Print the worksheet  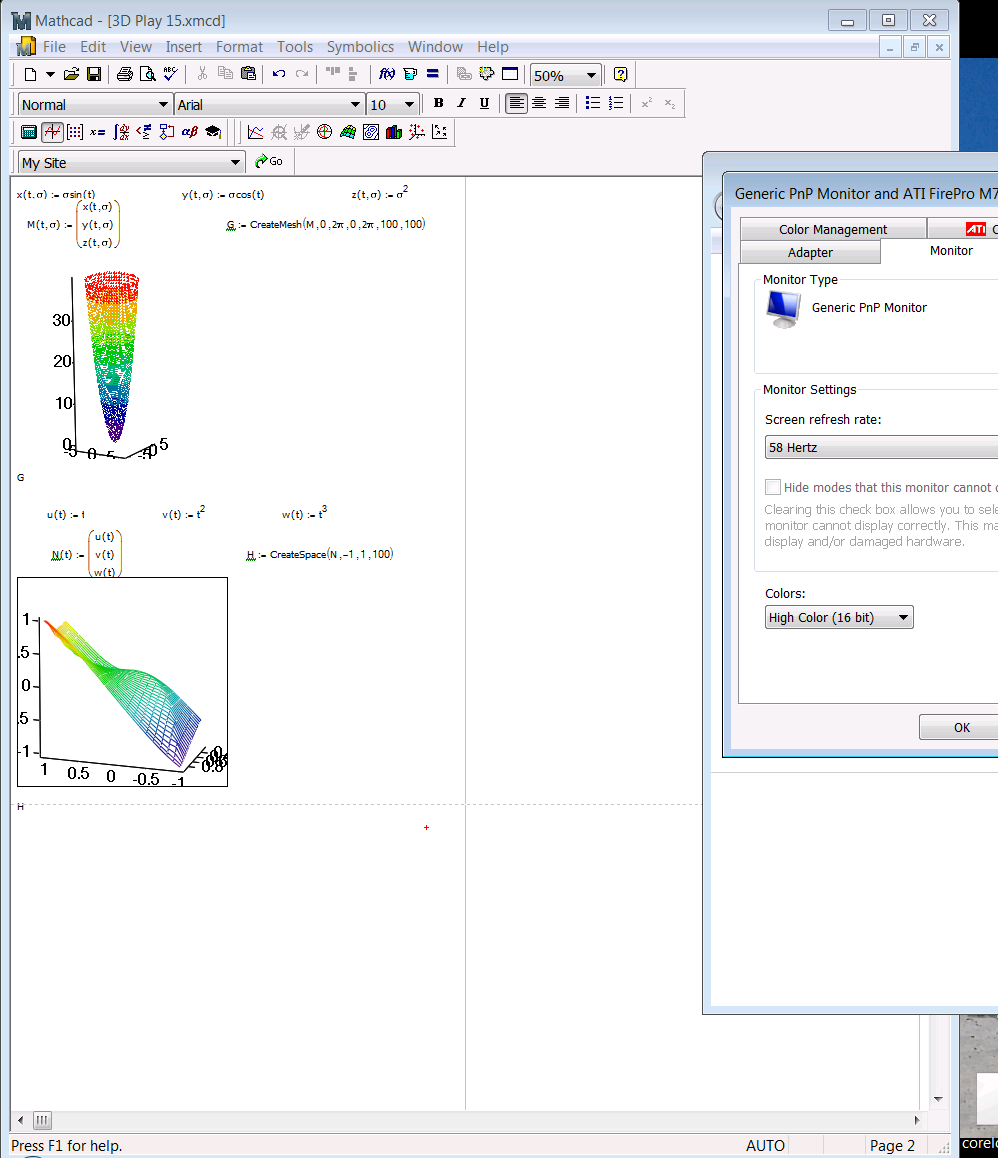(125, 75)
